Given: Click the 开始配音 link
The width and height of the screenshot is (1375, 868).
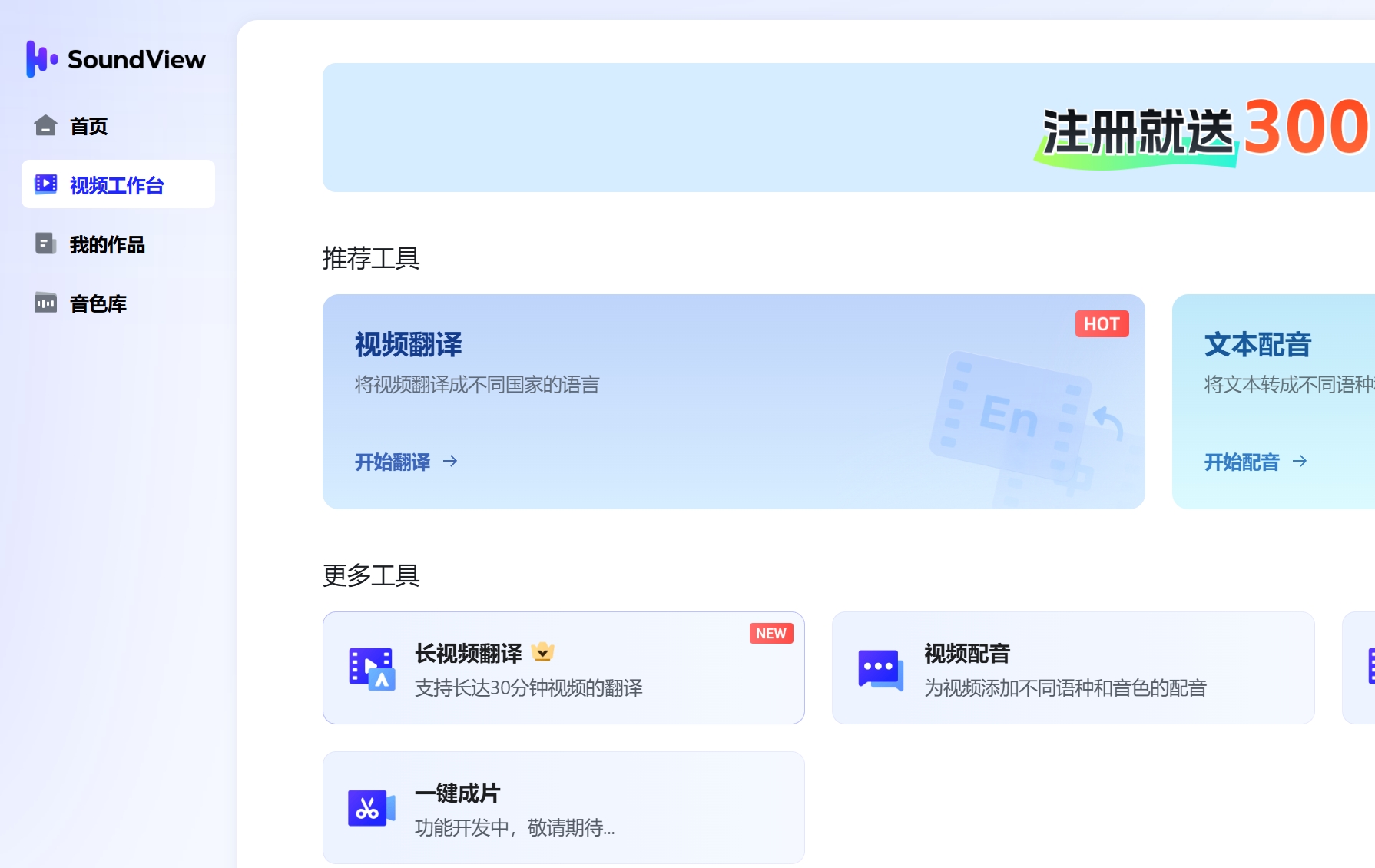Looking at the screenshot, I should click(1241, 462).
